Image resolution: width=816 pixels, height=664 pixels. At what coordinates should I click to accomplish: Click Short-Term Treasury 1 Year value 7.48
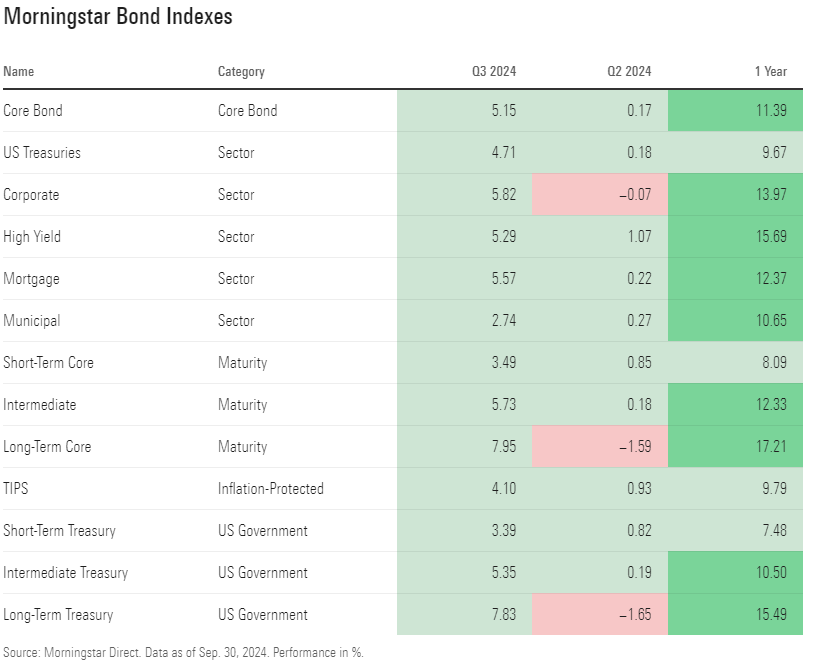coord(773,531)
